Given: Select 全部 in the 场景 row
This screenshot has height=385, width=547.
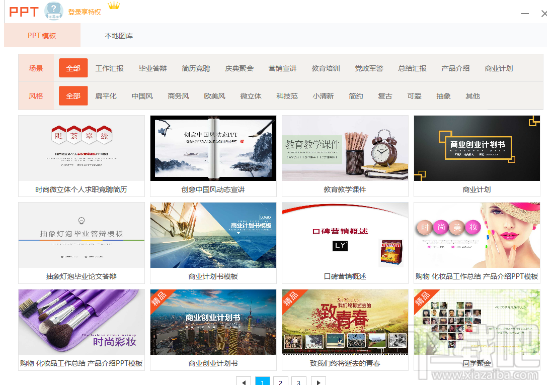Looking at the screenshot, I should click(73, 68).
